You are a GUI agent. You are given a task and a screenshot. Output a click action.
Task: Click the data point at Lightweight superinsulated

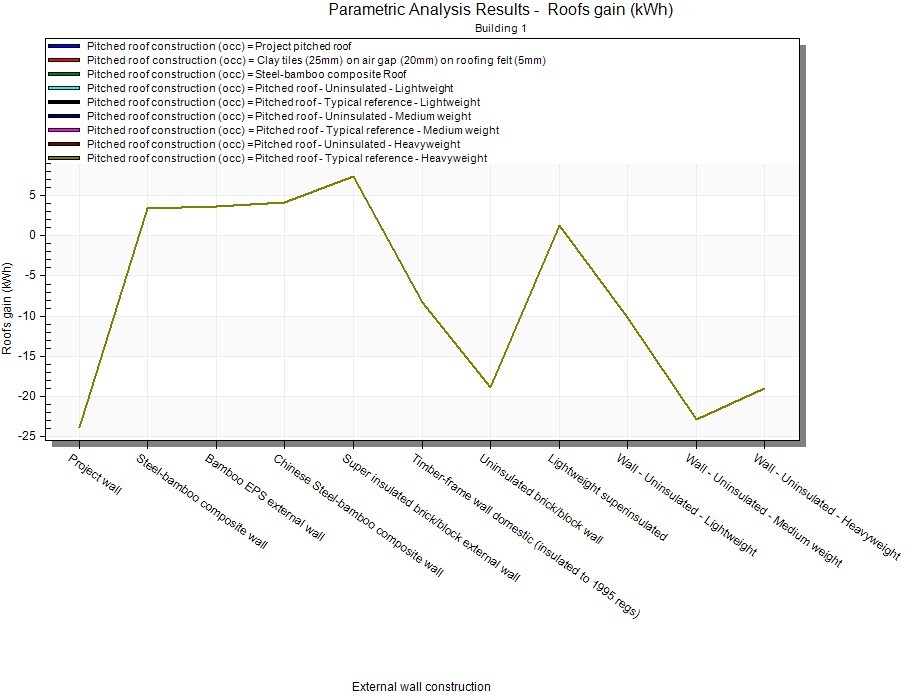[x=559, y=226]
